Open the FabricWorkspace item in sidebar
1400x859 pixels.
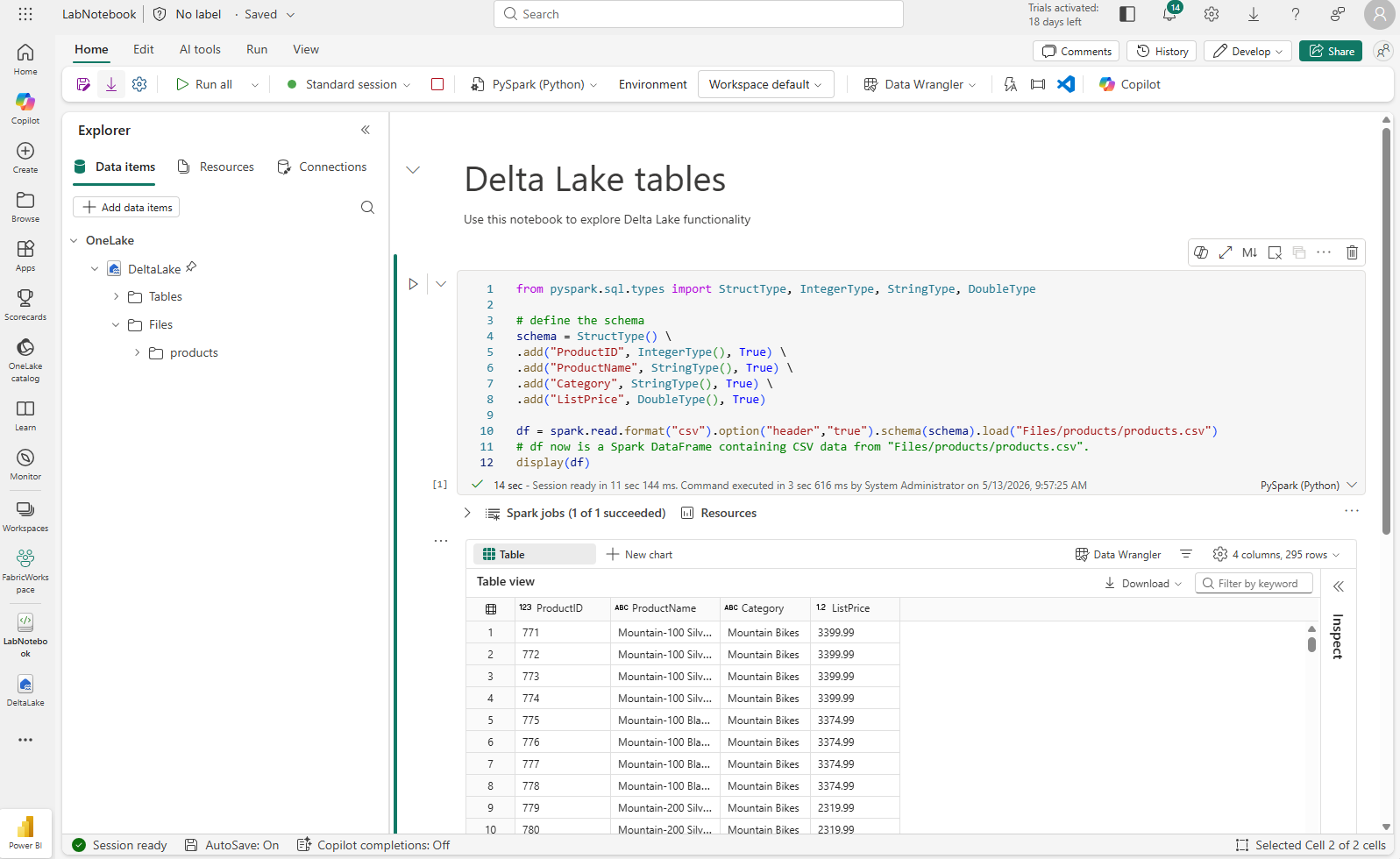25,571
